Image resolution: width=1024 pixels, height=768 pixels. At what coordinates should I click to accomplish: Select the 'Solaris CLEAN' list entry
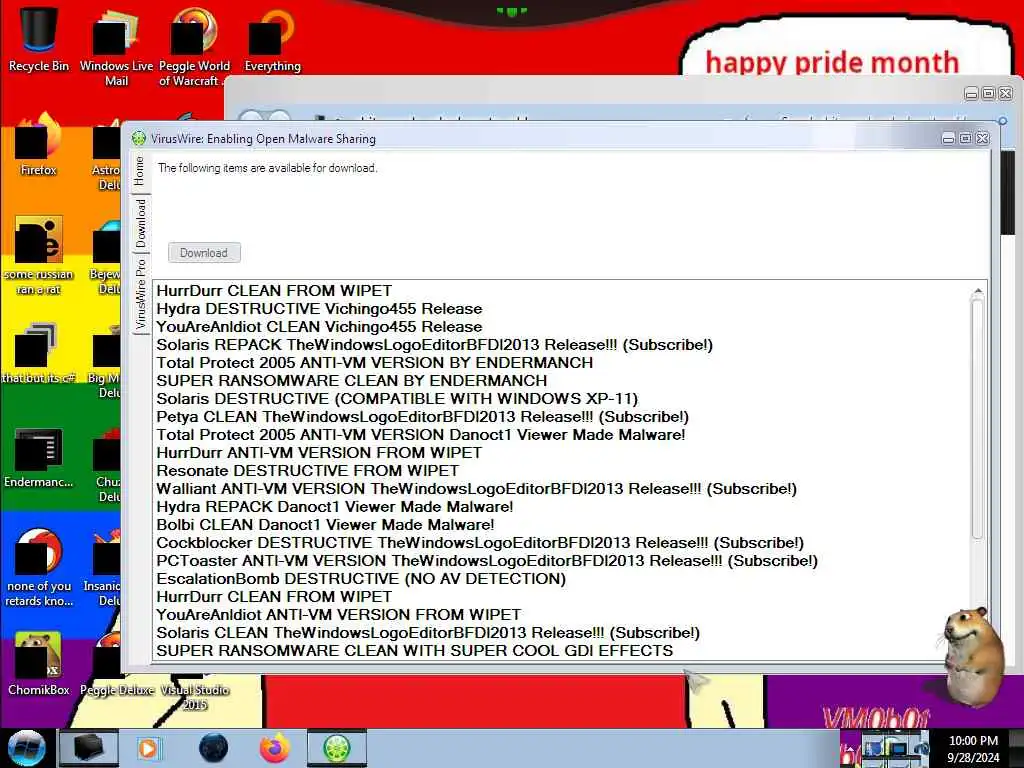[428, 633]
